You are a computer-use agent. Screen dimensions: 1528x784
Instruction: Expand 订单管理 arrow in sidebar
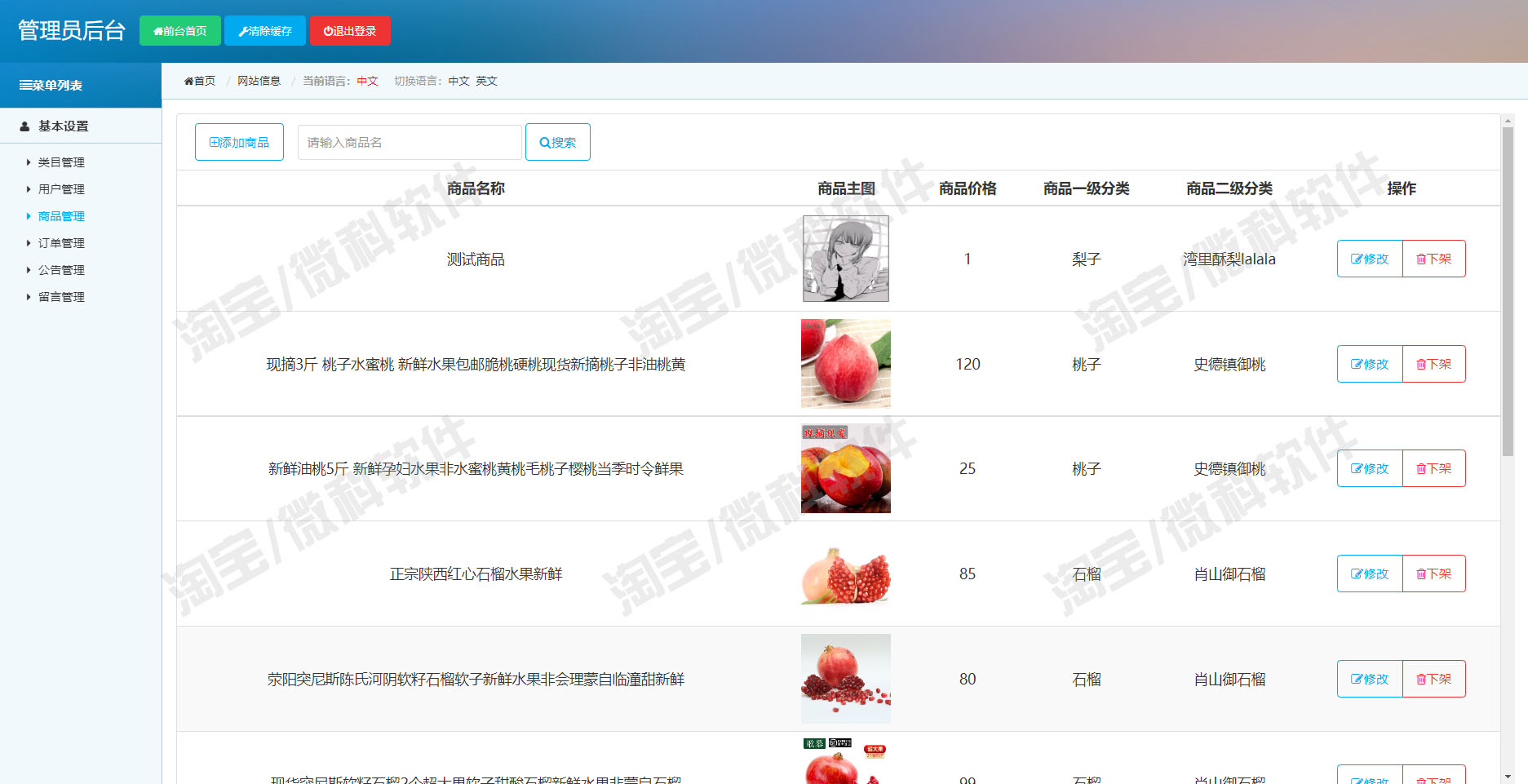click(x=29, y=243)
